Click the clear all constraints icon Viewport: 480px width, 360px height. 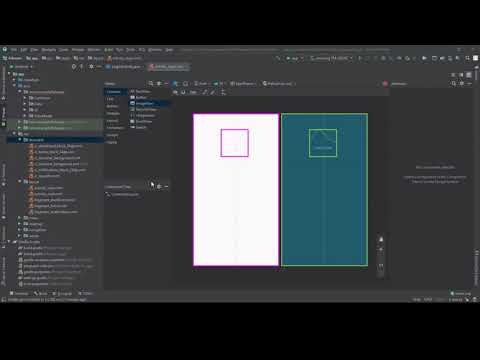pos(205,92)
